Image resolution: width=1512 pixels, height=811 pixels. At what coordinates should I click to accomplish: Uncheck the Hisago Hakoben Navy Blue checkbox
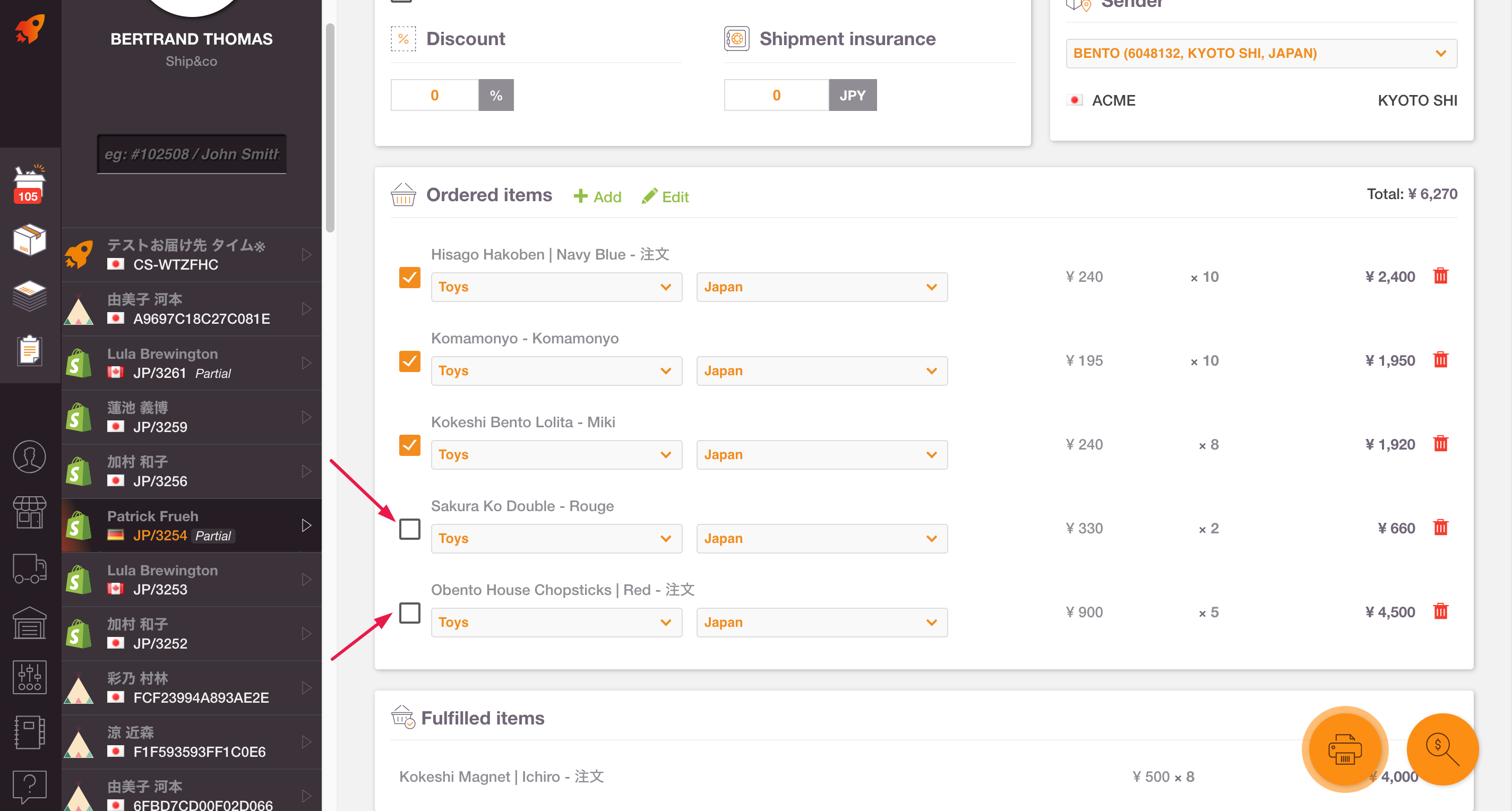pyautogui.click(x=410, y=277)
